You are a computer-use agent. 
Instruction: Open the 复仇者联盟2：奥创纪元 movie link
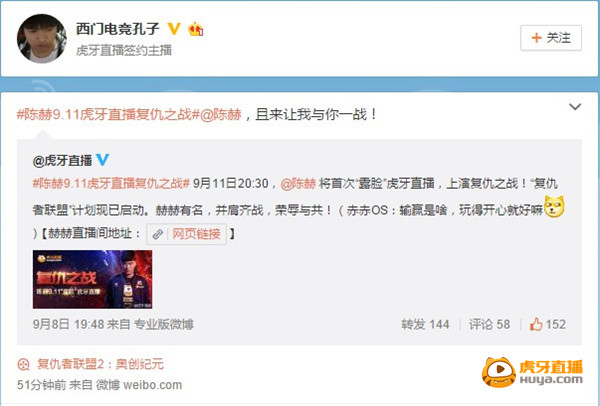pos(100,364)
